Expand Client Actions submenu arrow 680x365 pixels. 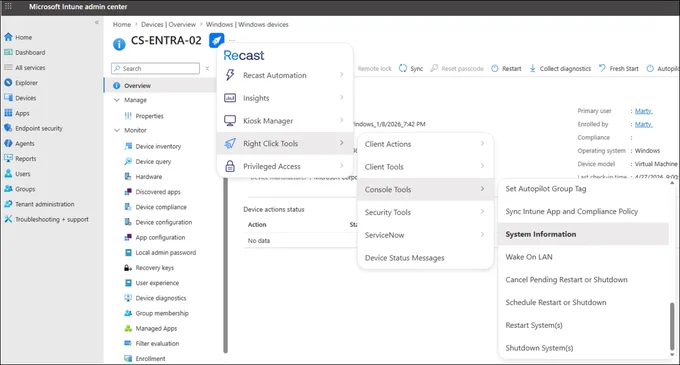point(482,143)
